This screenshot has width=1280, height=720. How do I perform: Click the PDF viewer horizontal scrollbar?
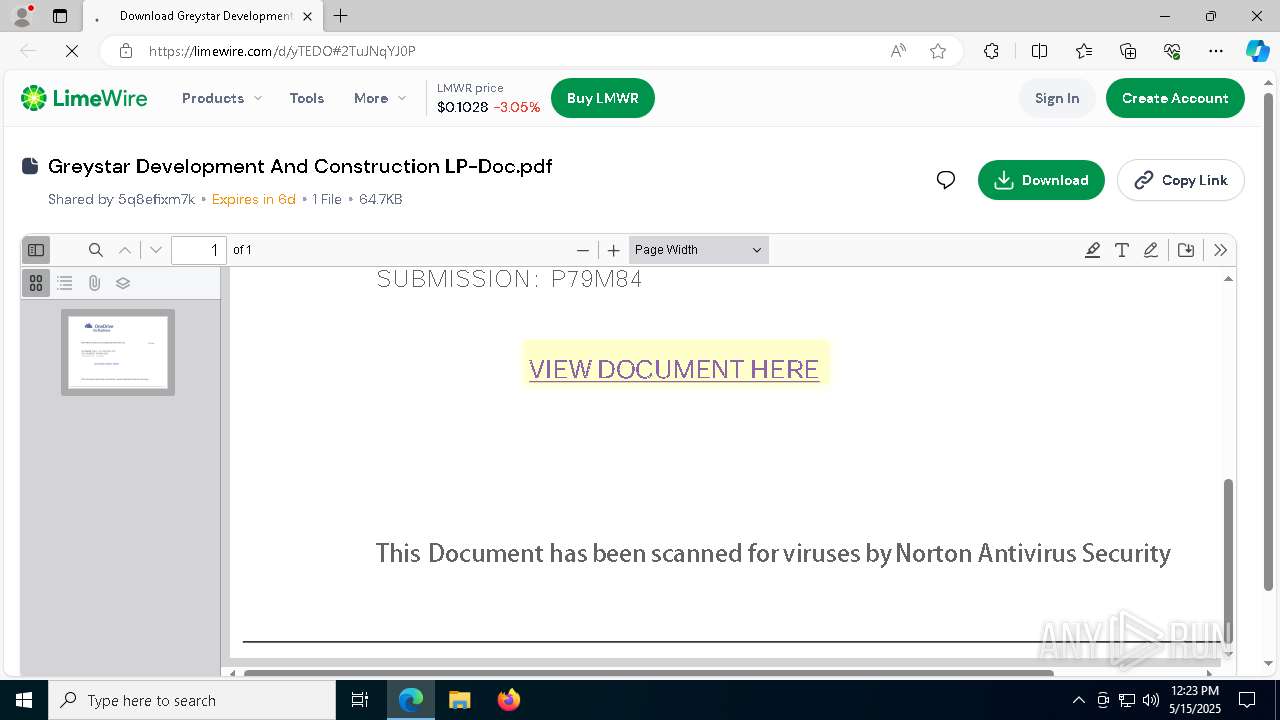648,673
